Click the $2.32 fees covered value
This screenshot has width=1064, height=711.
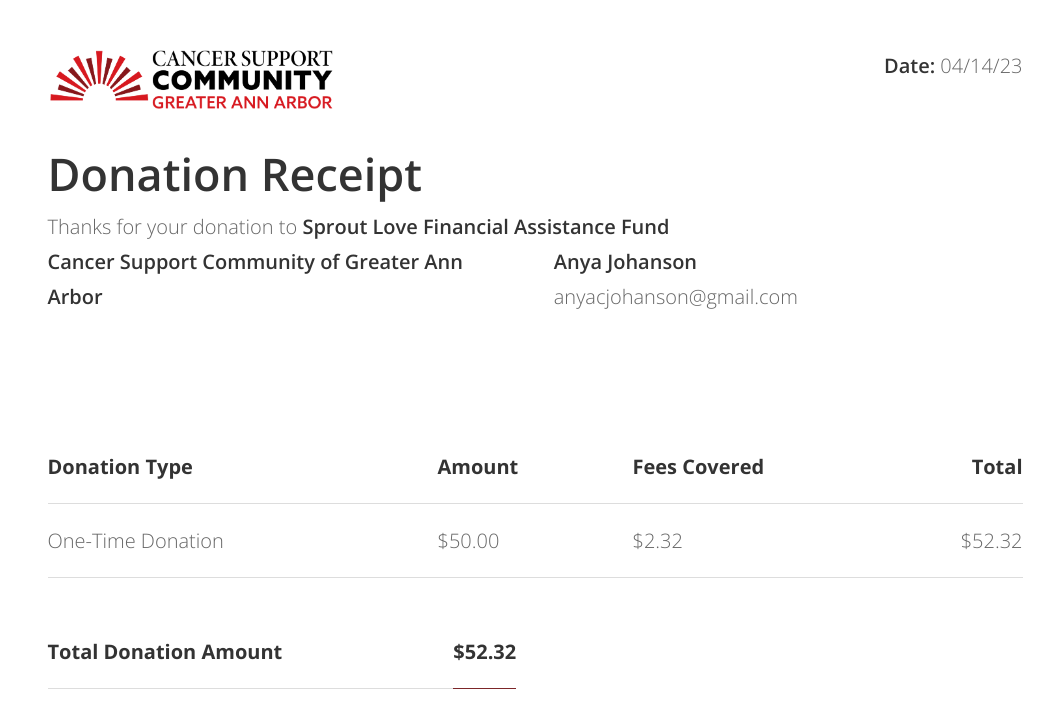point(657,541)
